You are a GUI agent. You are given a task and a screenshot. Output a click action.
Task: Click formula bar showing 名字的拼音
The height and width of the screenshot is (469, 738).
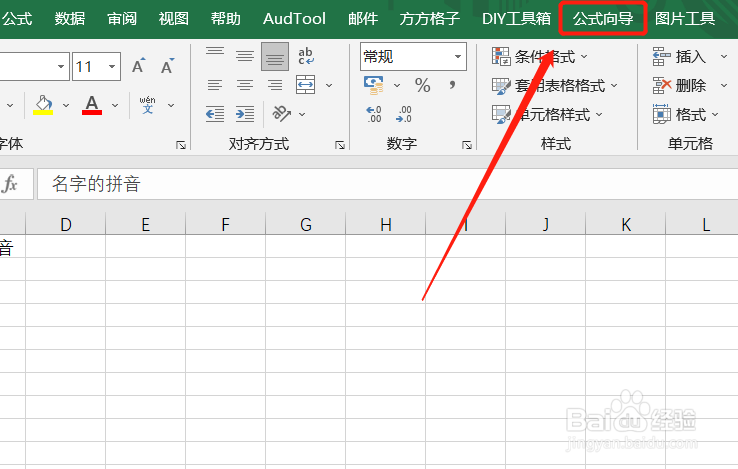[387, 184]
